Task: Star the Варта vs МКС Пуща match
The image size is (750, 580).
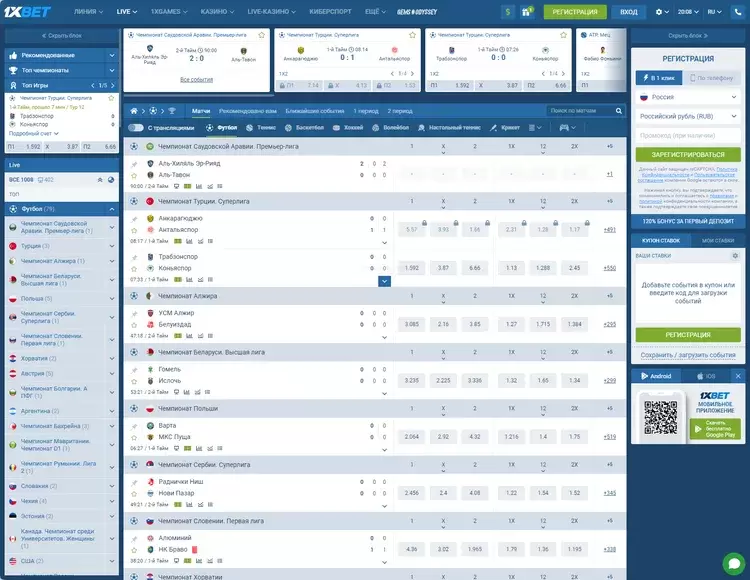Action: tap(134, 437)
